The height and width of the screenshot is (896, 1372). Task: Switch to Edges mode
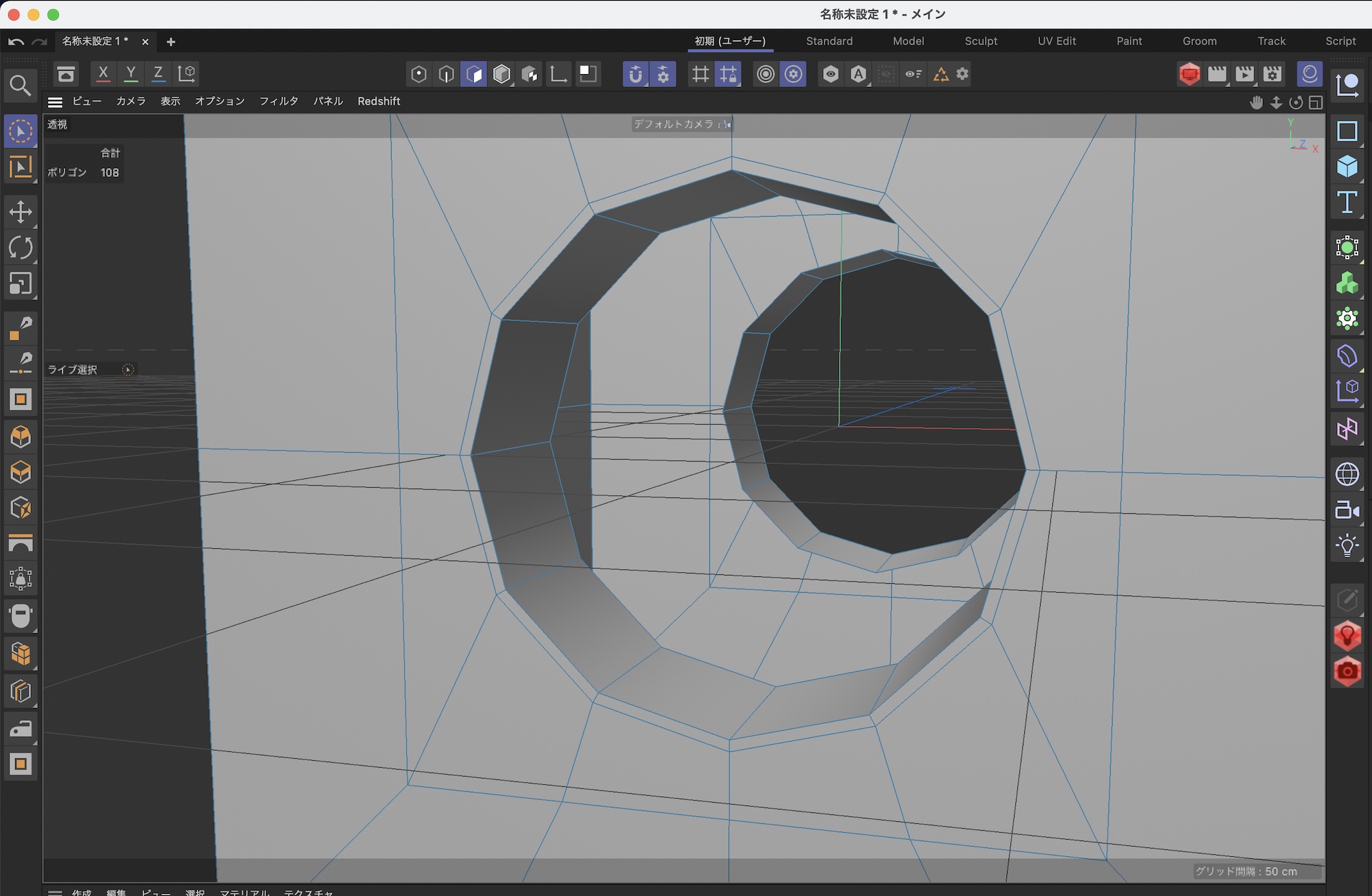[x=446, y=74]
